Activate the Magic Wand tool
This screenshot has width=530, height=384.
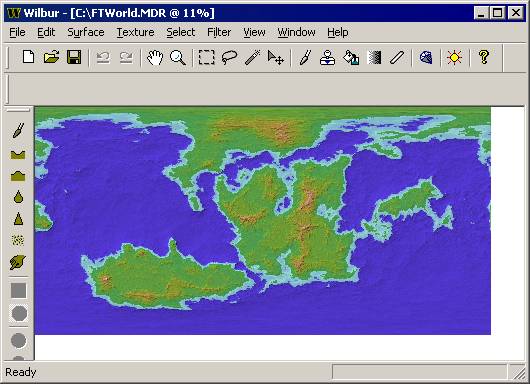252,57
